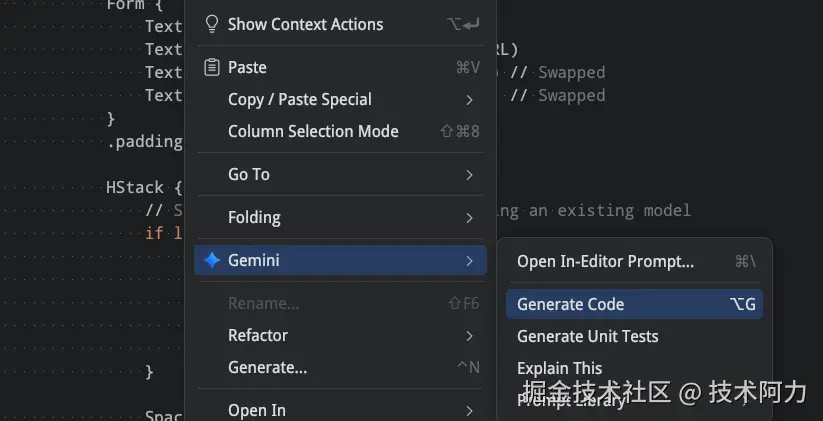Viewport: 823px width, 421px height.
Task: Select Generate Code in the Gemini submenu
Action: [x=634, y=304]
